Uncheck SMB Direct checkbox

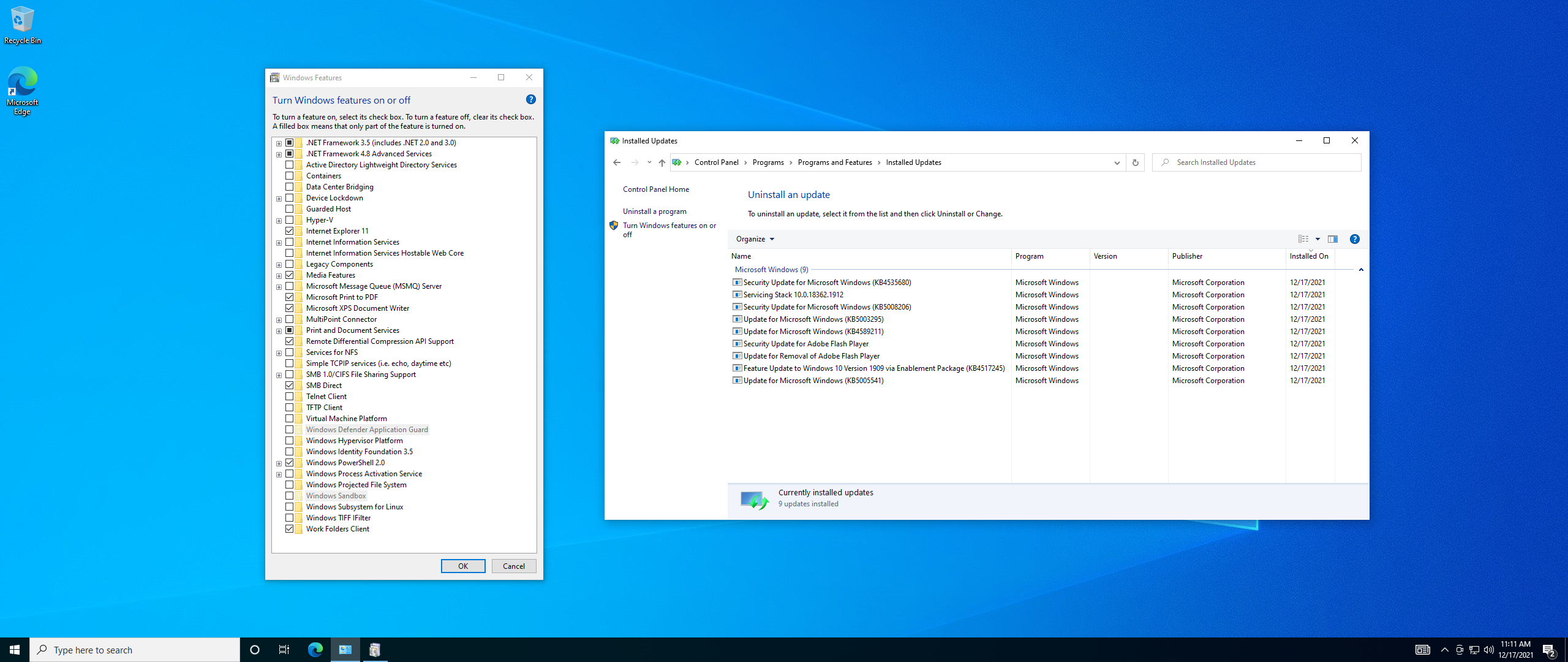coord(290,386)
